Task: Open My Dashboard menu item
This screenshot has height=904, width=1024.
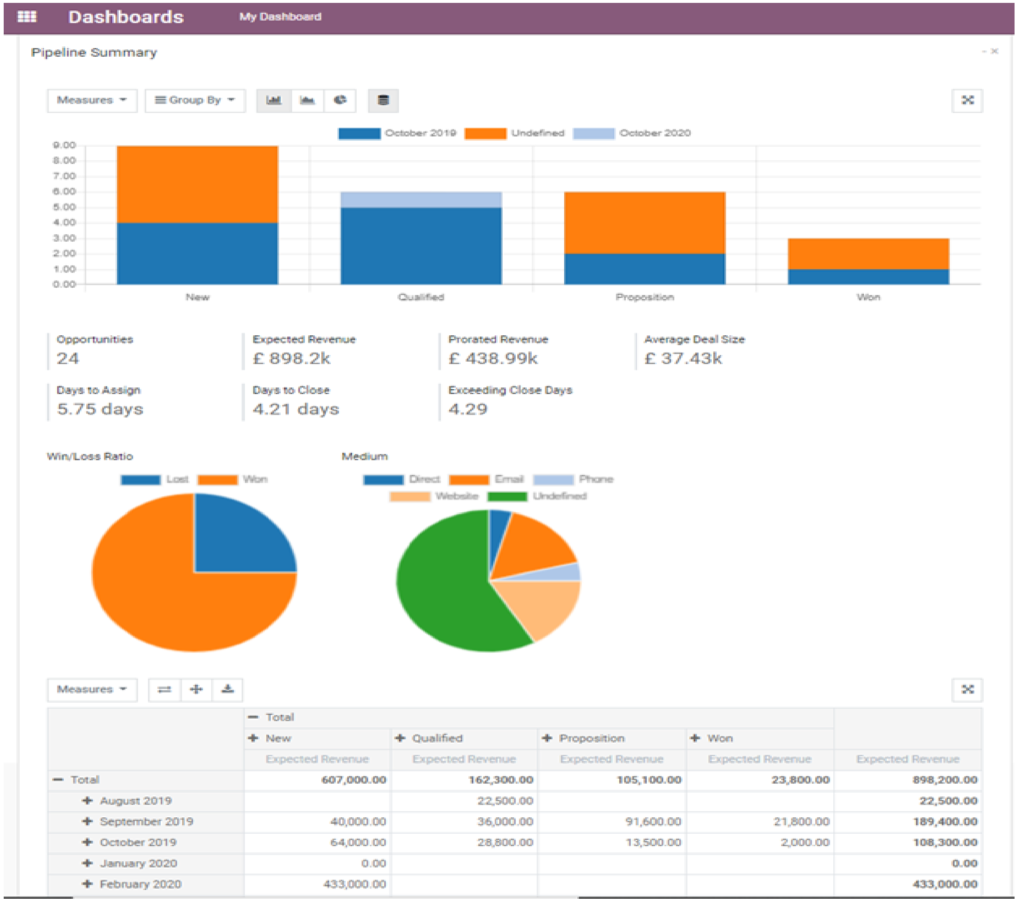Action: pos(280,17)
